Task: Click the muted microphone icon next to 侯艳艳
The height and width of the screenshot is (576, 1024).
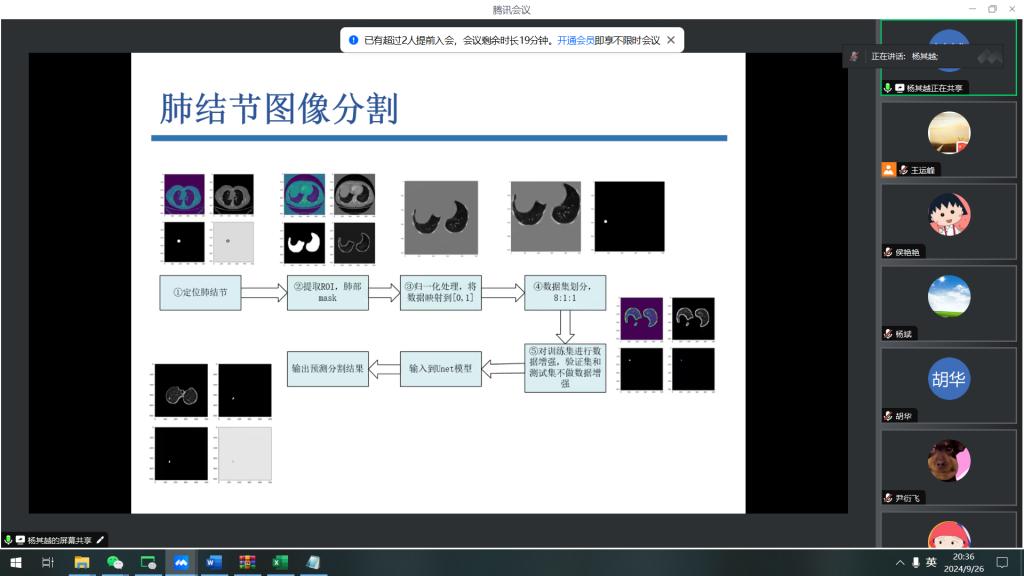Action: pyautogui.click(x=888, y=252)
